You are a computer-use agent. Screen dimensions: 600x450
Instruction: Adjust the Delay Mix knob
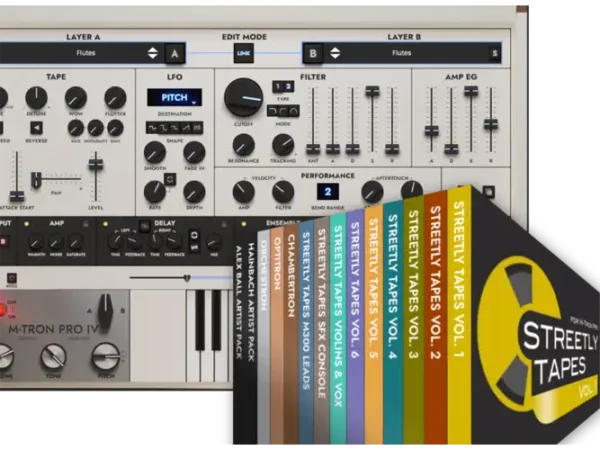click(214, 242)
